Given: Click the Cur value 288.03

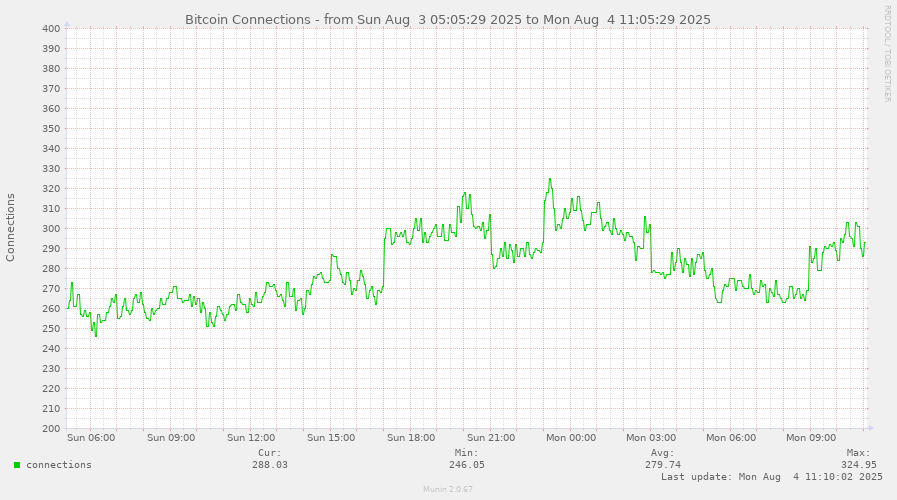Looking at the screenshot, I should pyautogui.click(x=269, y=465).
